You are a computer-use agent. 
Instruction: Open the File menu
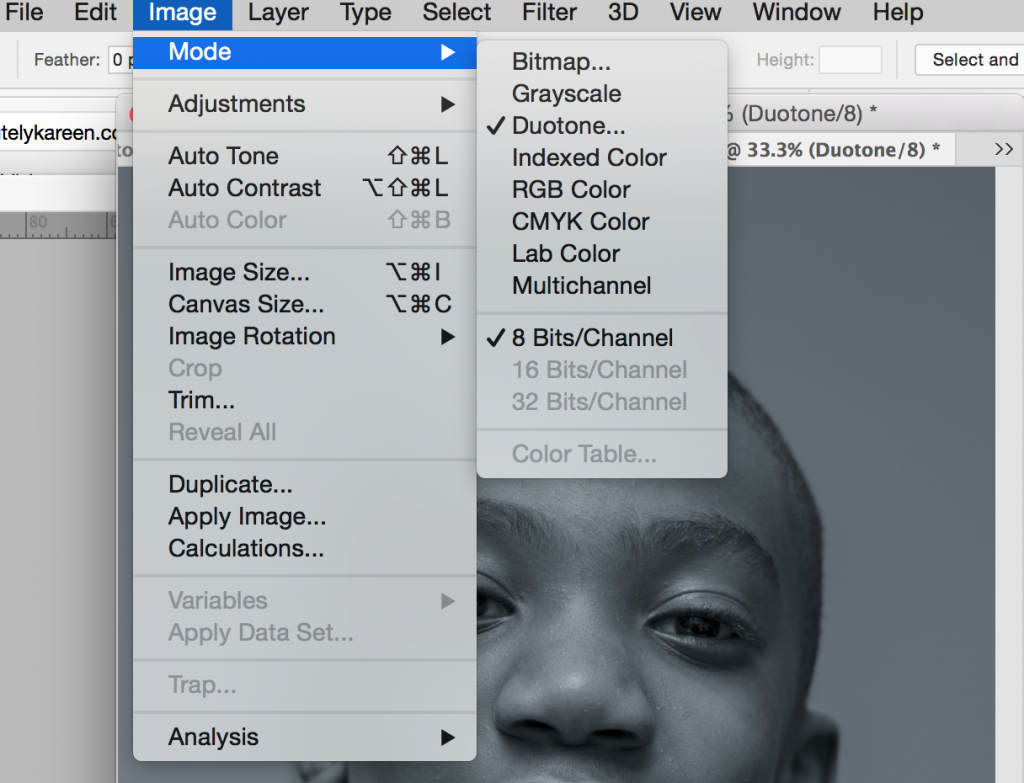pyautogui.click(x=22, y=12)
